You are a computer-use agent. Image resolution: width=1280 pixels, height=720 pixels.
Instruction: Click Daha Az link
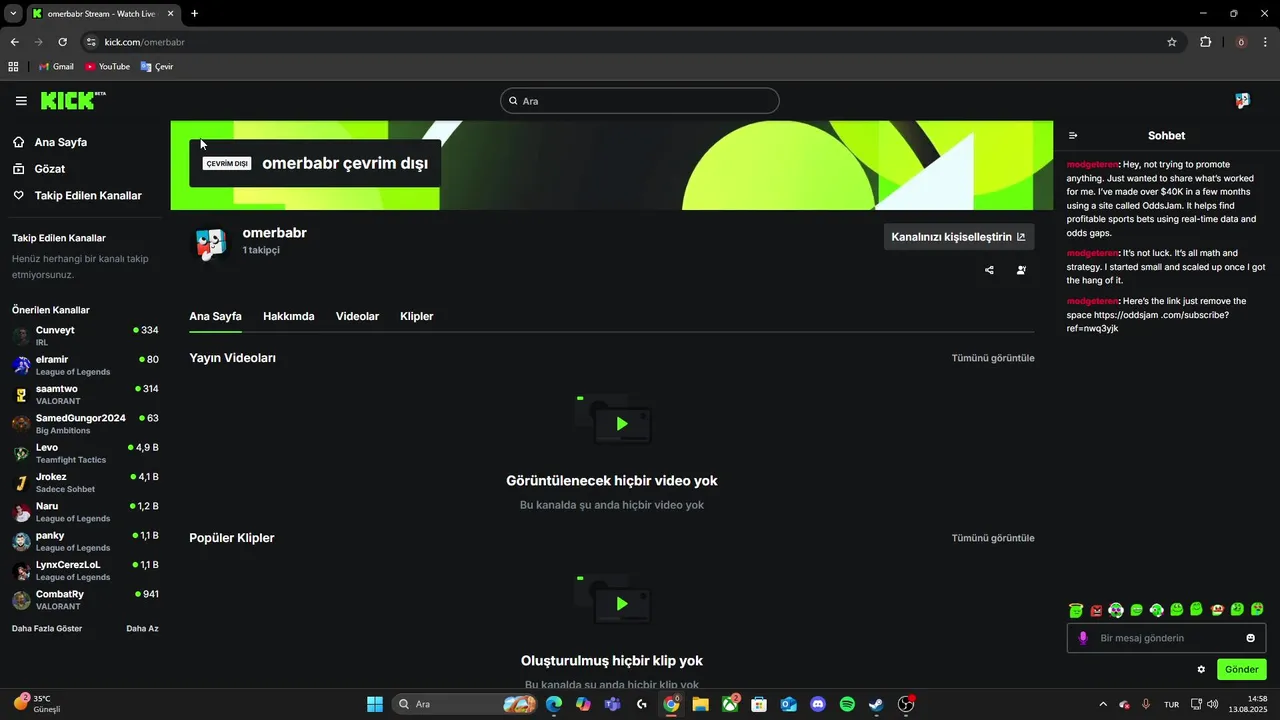click(x=142, y=629)
